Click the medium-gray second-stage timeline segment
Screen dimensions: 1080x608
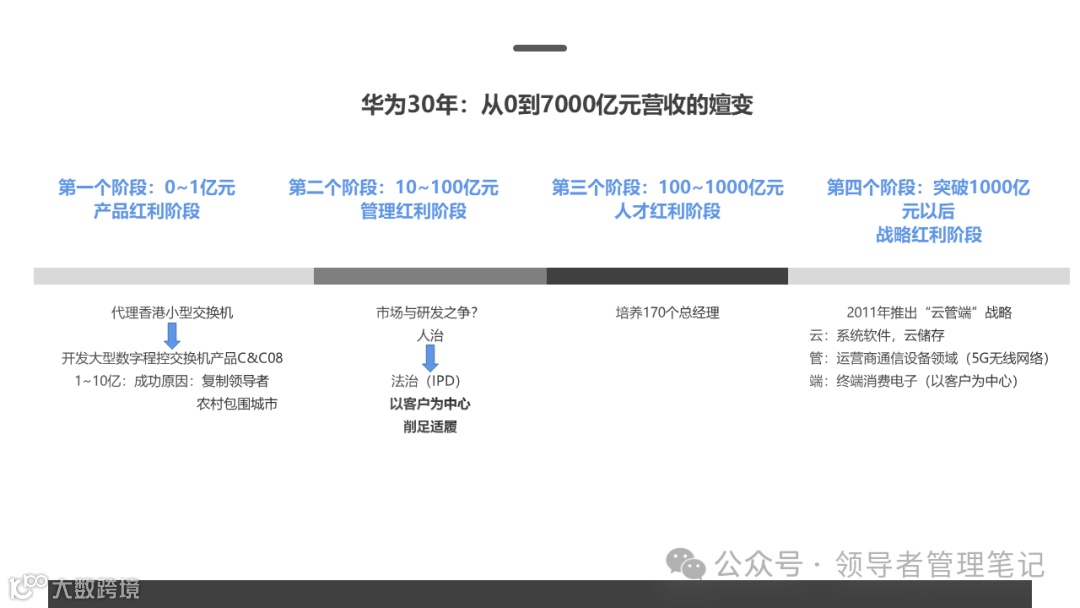tap(430, 276)
